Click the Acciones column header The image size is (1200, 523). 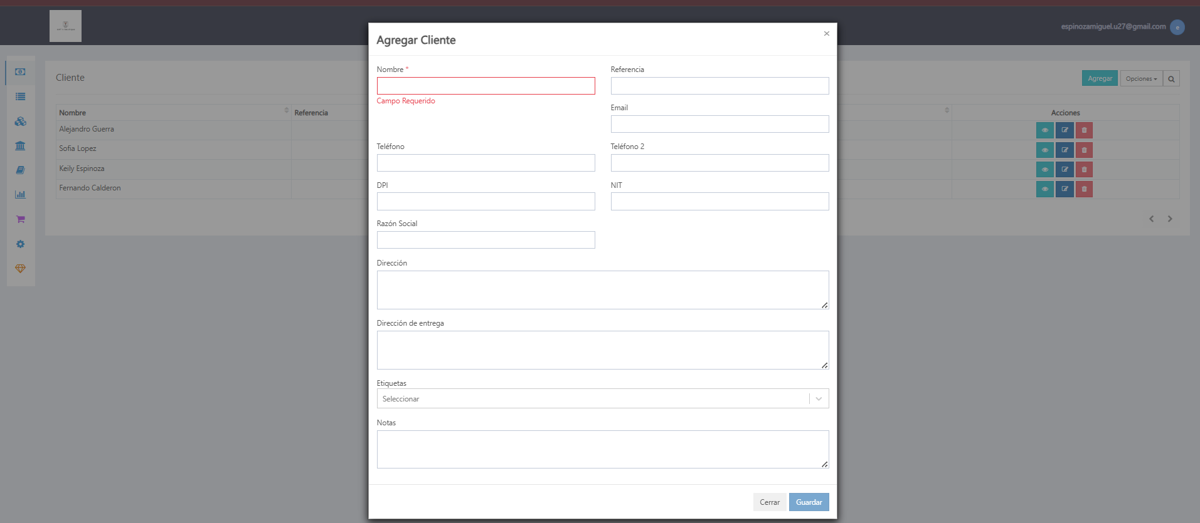1065,113
